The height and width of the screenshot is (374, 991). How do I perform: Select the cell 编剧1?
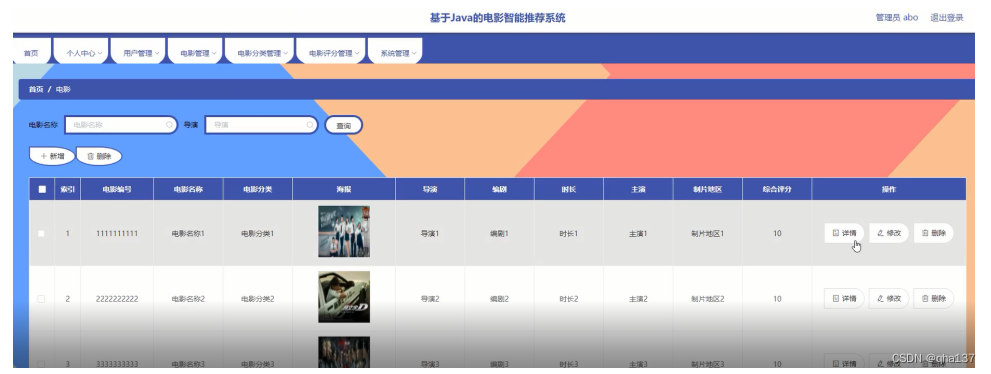click(x=499, y=234)
